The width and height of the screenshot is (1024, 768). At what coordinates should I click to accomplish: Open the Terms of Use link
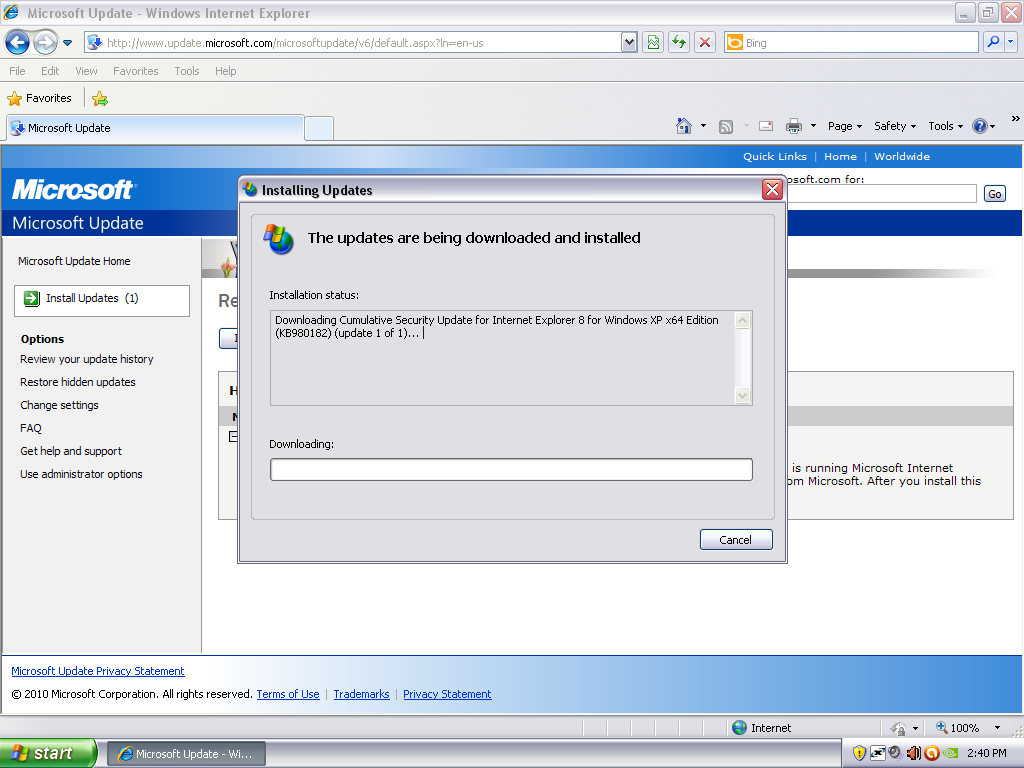[288, 694]
